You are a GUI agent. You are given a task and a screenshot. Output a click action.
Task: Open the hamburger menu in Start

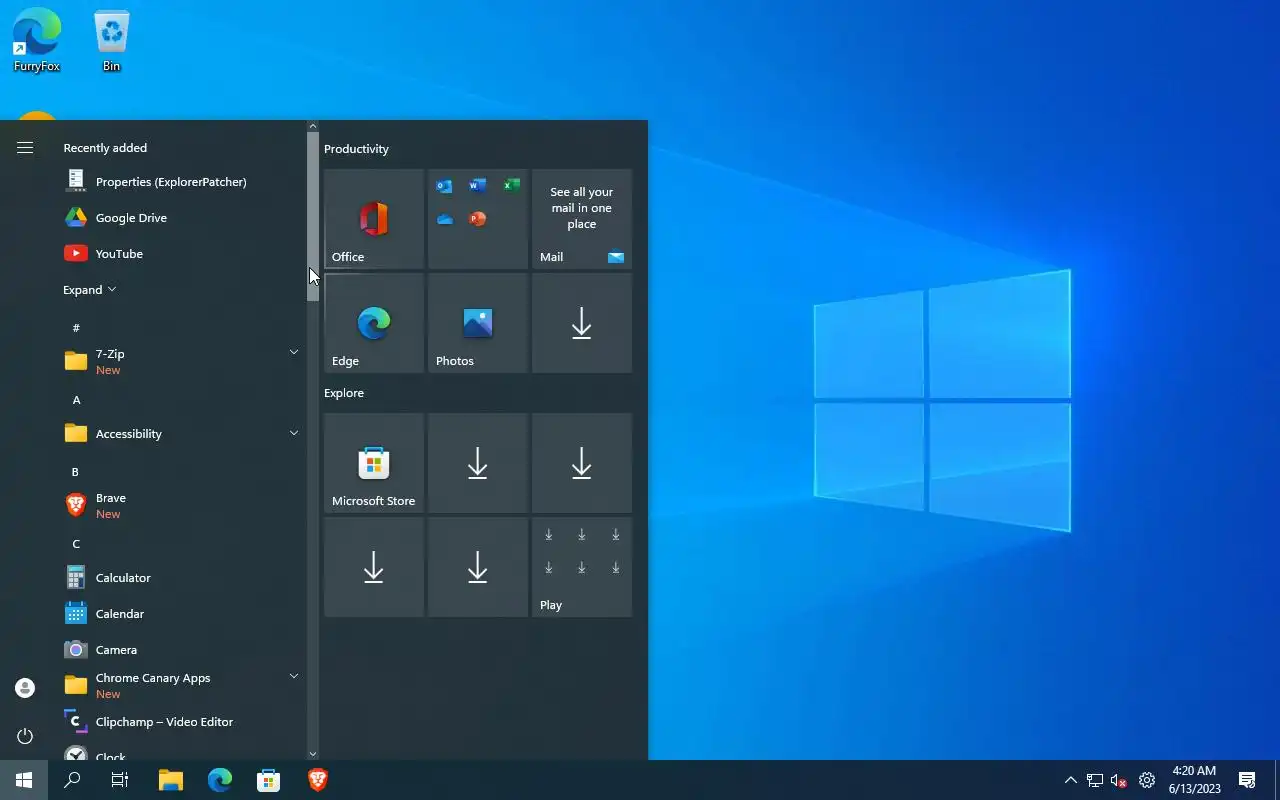(x=25, y=148)
